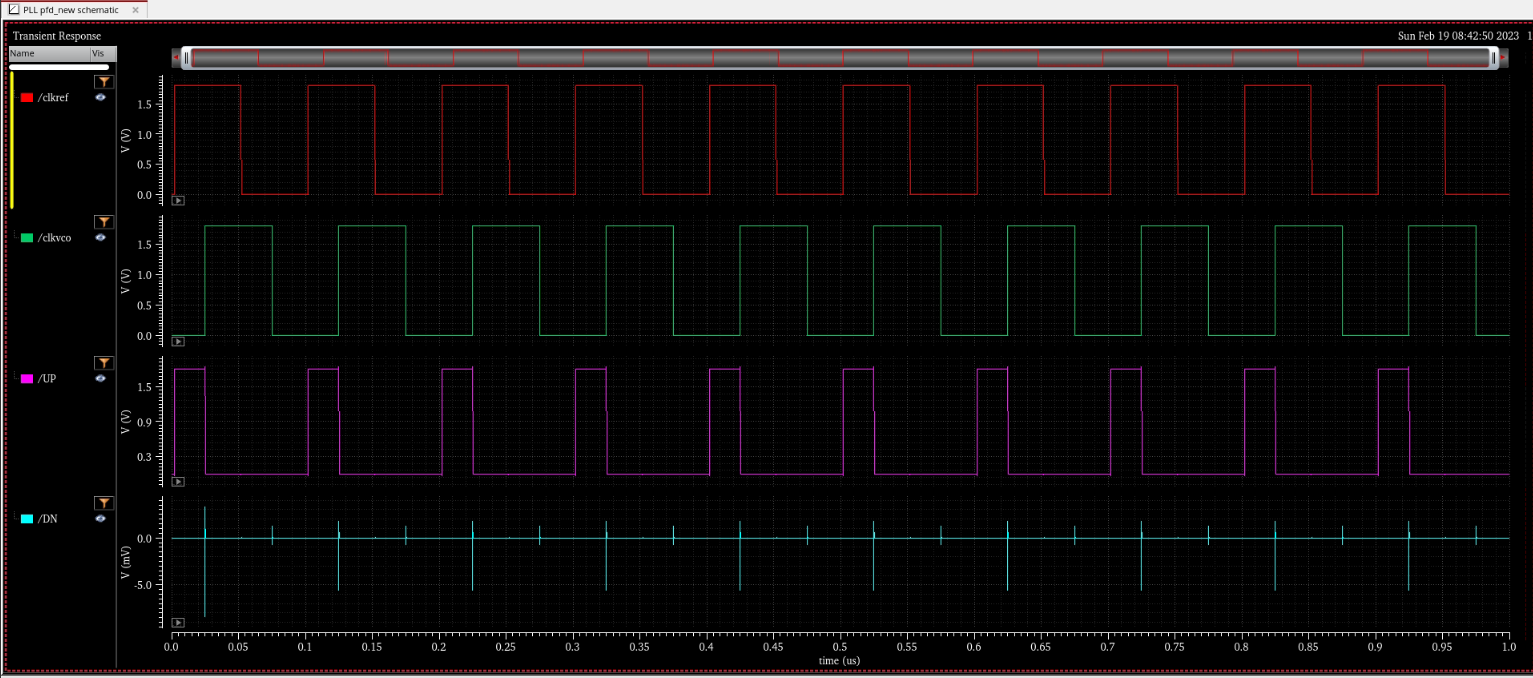Click the red /clkref color swatch
This screenshot has height=678, width=1533.
(x=27, y=97)
